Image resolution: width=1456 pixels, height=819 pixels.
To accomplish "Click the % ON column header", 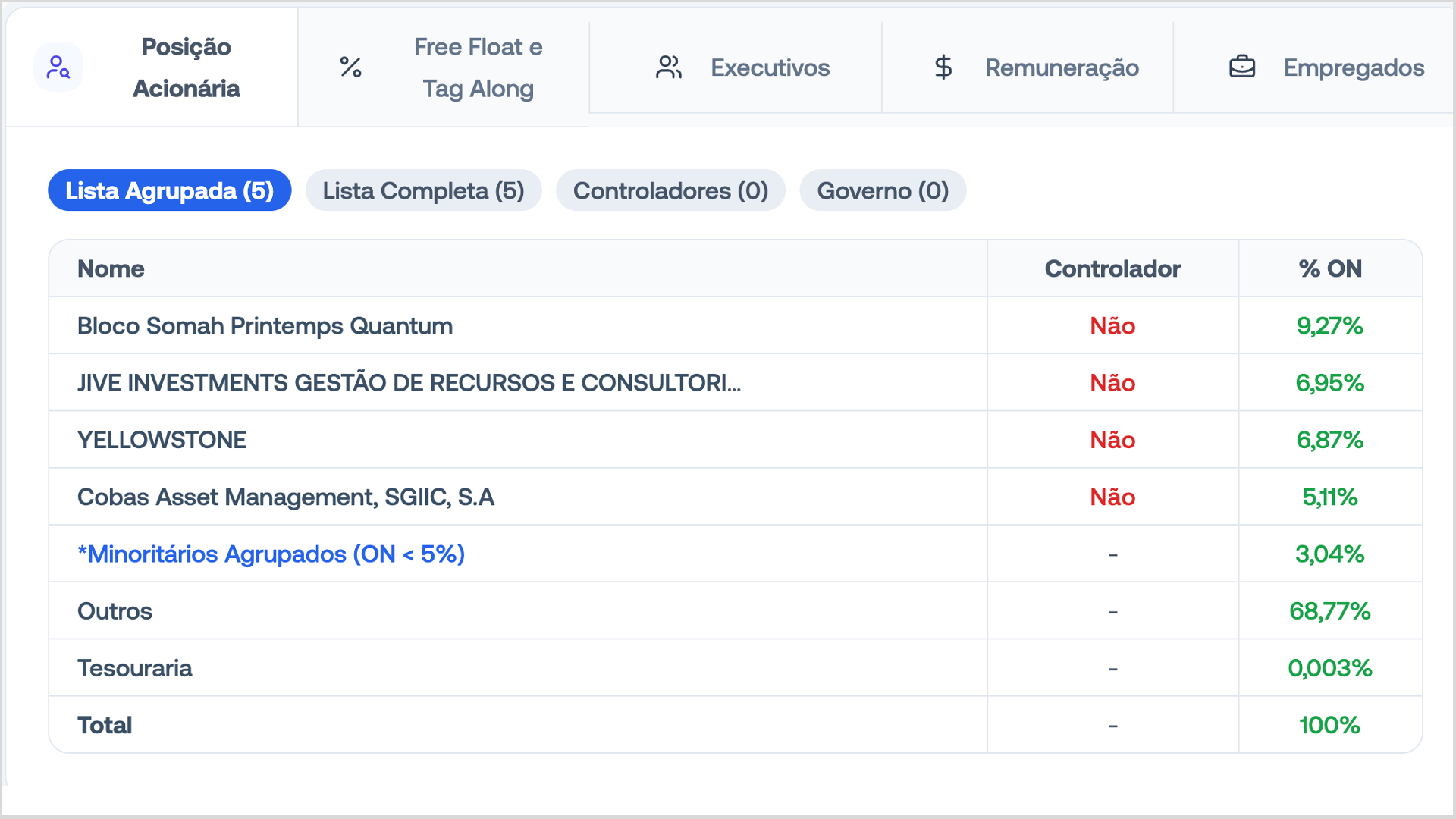I will [x=1330, y=268].
